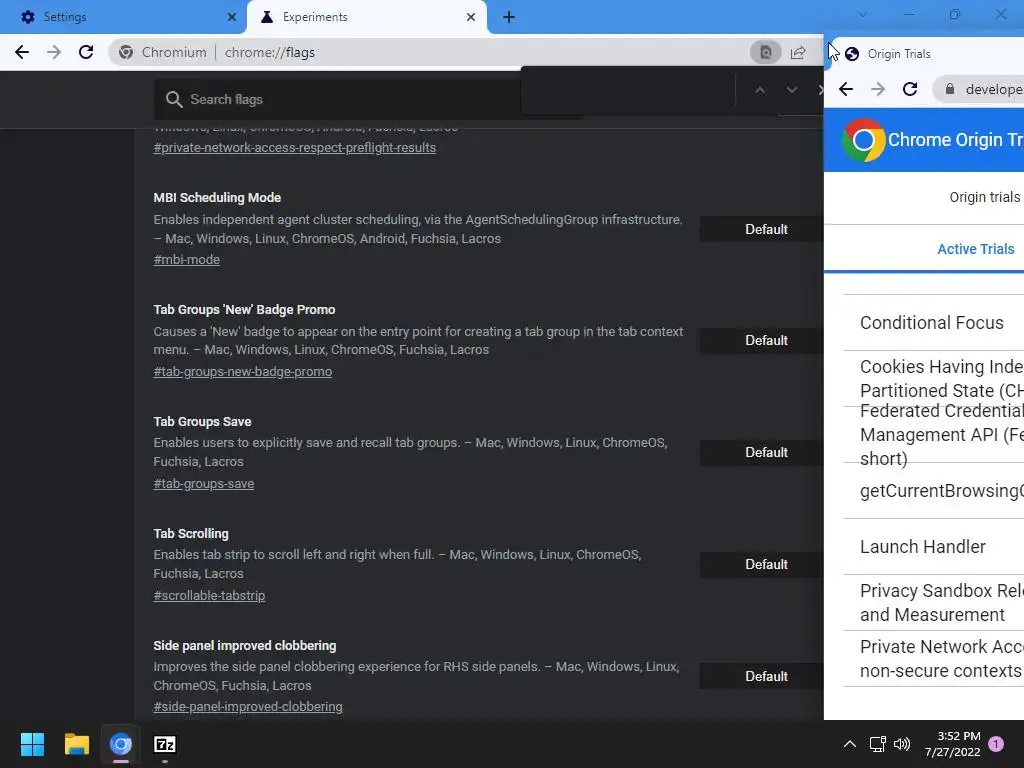The height and width of the screenshot is (768, 1024).
Task: Open the #mbi-mode flag link
Action: pyautogui.click(x=186, y=260)
